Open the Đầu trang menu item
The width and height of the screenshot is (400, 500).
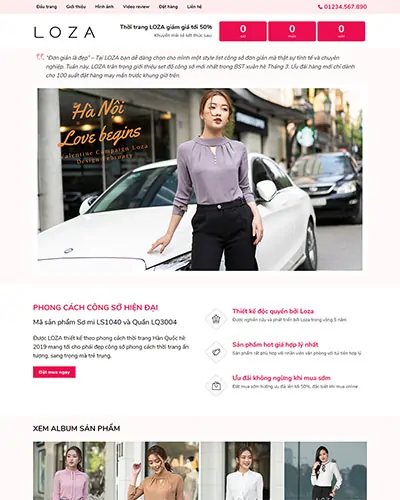pyautogui.click(x=46, y=7)
